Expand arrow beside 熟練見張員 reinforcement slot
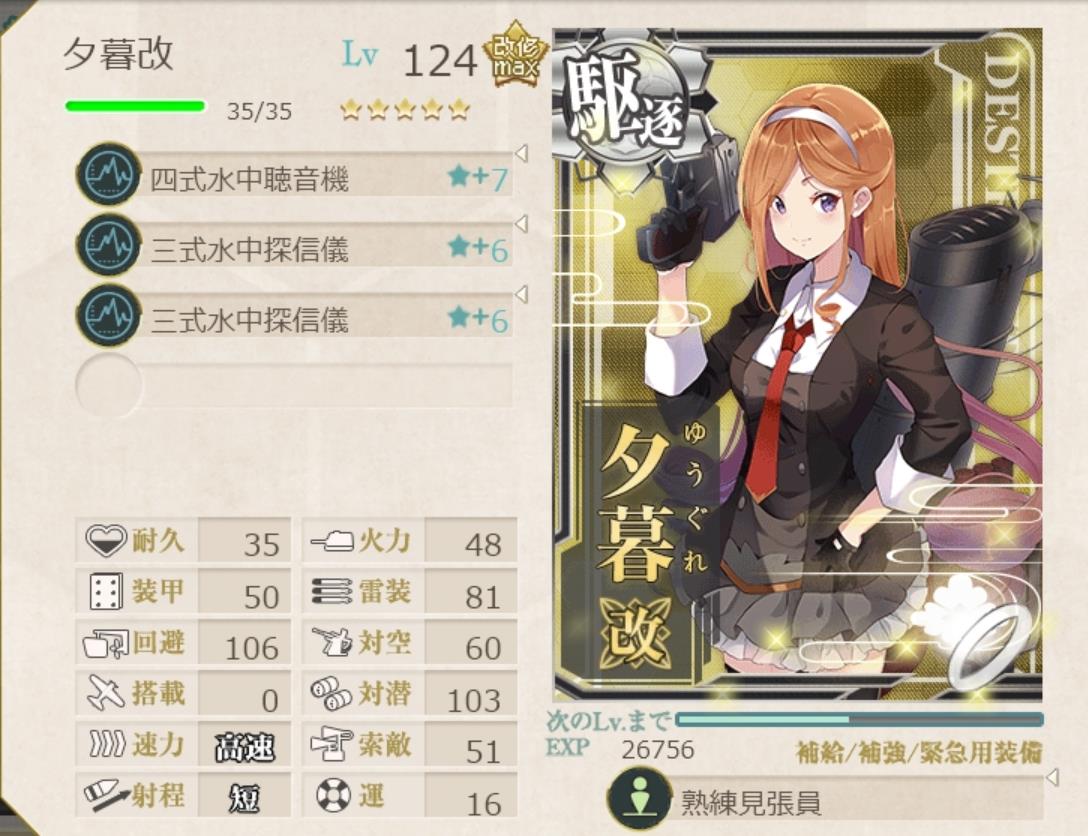Viewport: 1088px width, 836px height. click(x=1052, y=776)
